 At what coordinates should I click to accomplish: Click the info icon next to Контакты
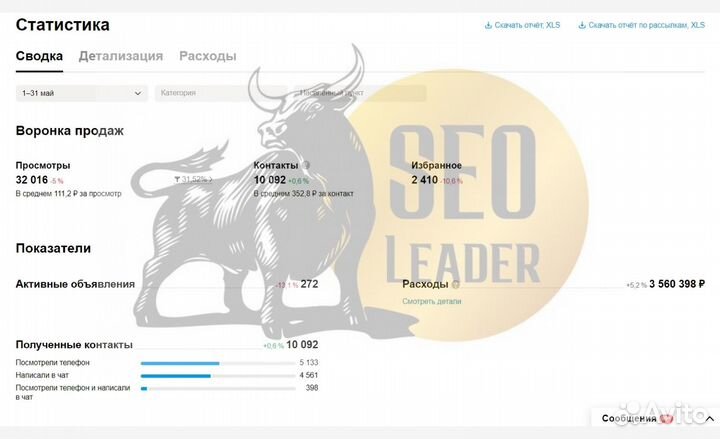306,165
